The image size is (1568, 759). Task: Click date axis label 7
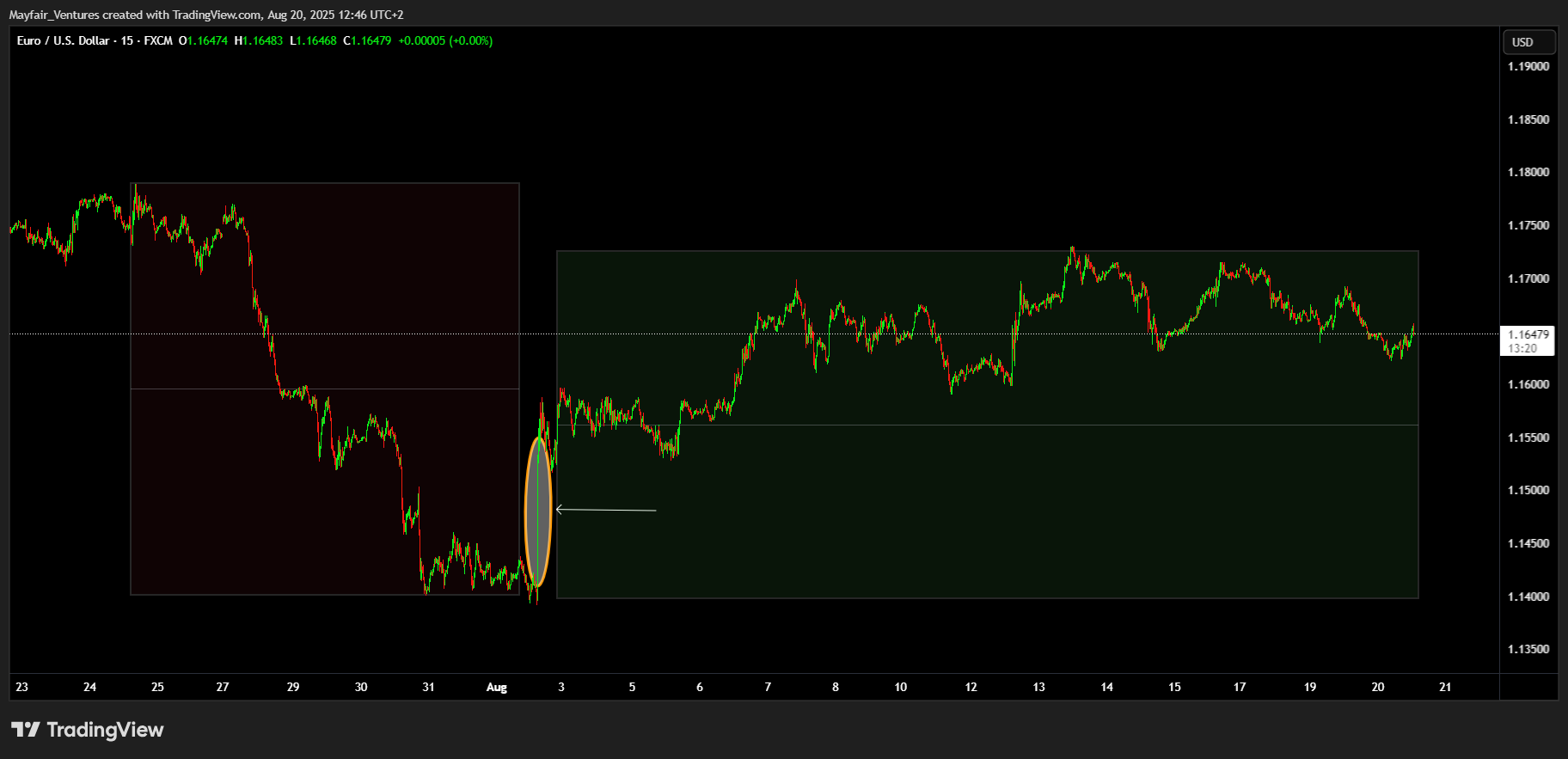click(768, 687)
